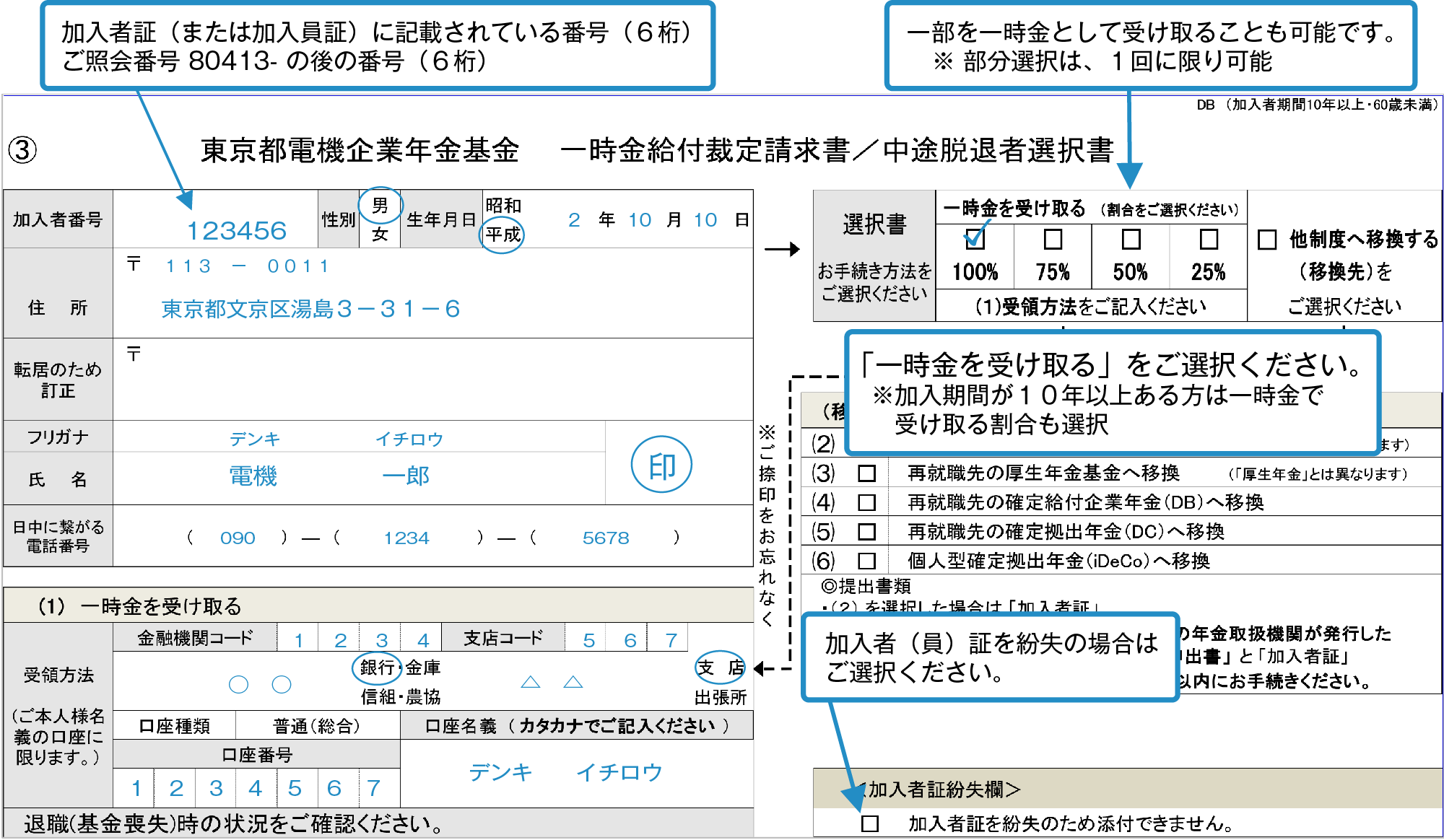Click furigana デンキ in the name row
This screenshot has width=1444, height=840.
click(255, 439)
